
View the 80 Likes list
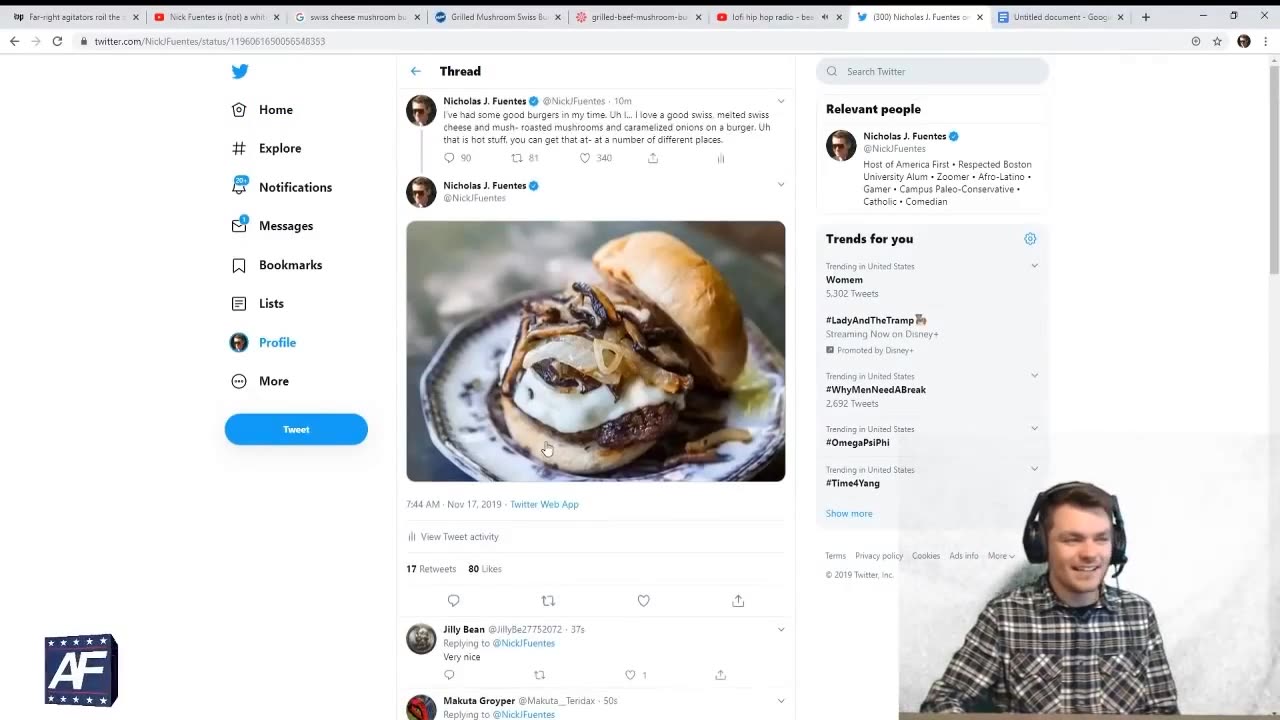(485, 569)
